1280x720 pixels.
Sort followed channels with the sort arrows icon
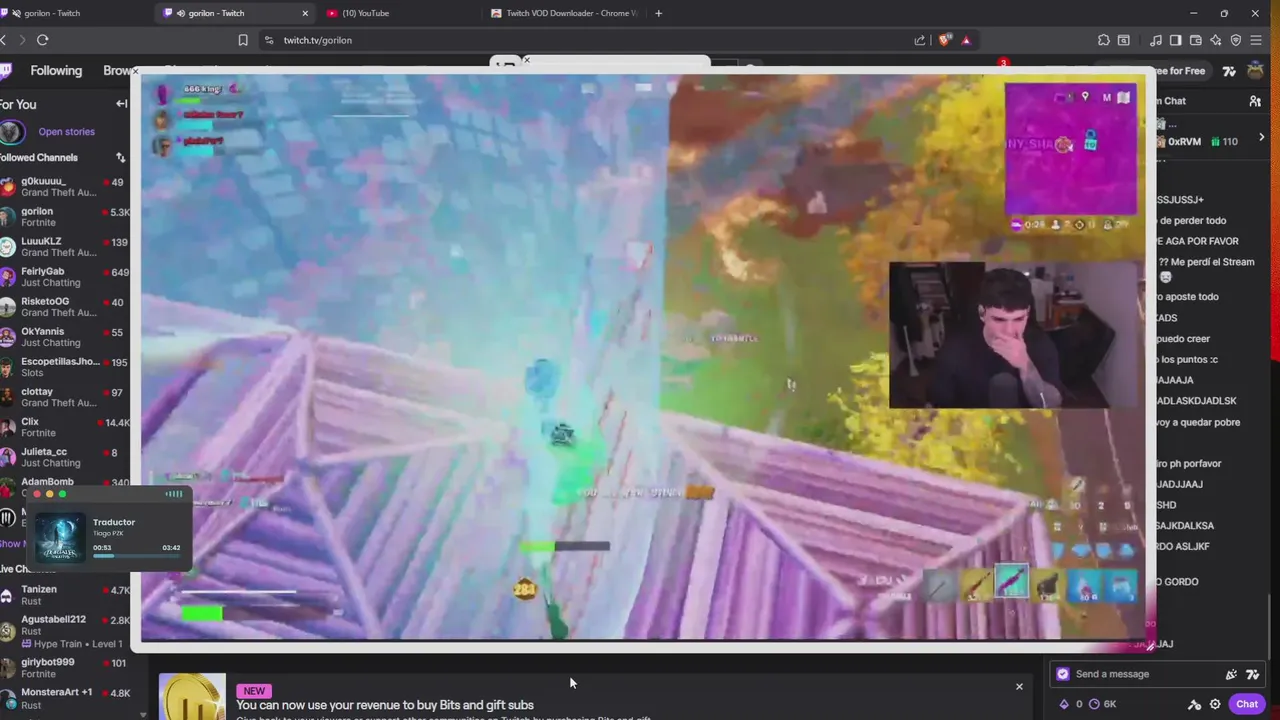click(120, 157)
